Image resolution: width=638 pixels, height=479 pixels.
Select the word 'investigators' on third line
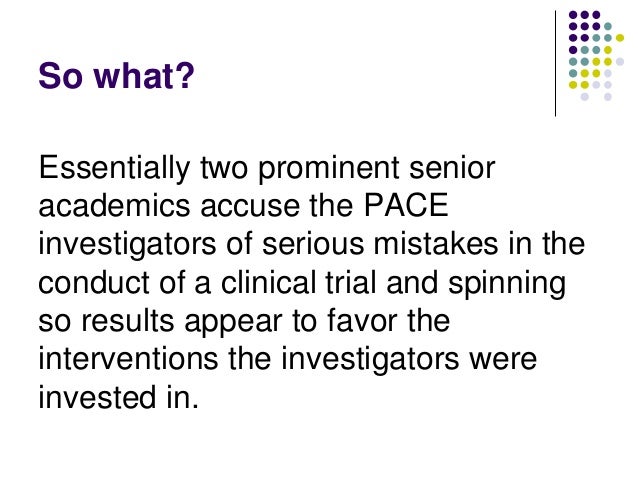pyautogui.click(x=127, y=245)
